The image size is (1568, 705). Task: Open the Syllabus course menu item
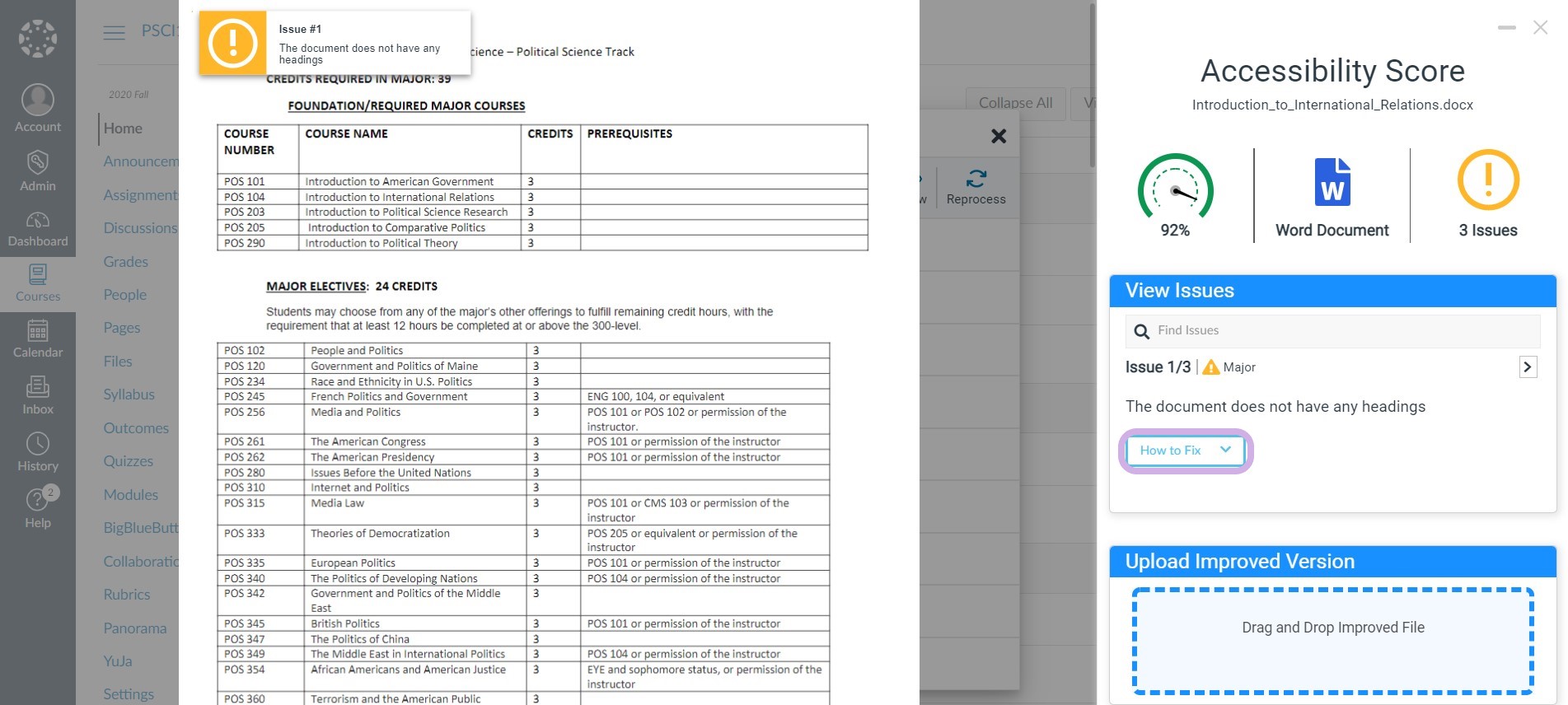pyautogui.click(x=129, y=395)
